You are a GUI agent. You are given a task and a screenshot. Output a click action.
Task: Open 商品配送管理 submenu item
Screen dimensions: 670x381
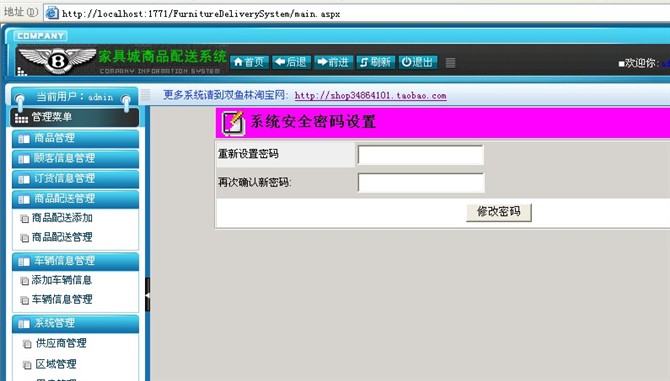pyautogui.click(x=62, y=237)
